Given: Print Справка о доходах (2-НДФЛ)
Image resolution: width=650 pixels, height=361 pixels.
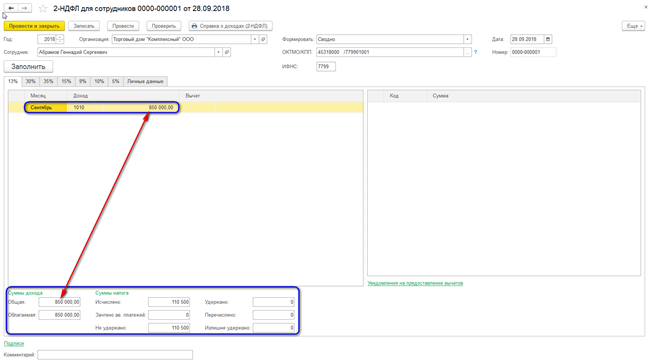Looking at the screenshot, I should pyautogui.click(x=230, y=26).
